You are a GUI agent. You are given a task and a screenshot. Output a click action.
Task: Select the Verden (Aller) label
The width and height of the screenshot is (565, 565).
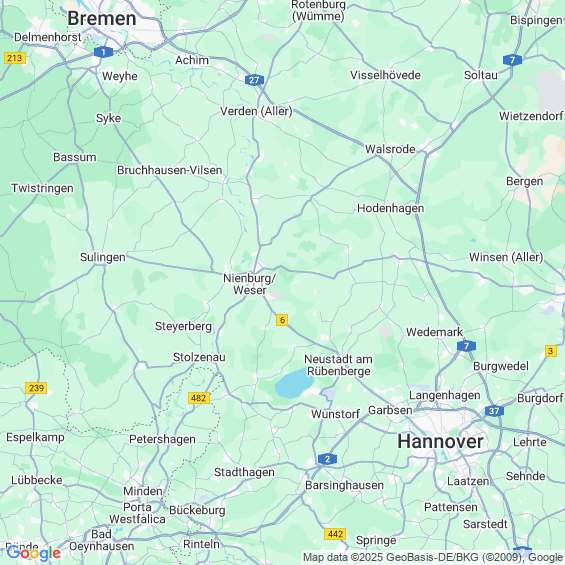[256, 111]
